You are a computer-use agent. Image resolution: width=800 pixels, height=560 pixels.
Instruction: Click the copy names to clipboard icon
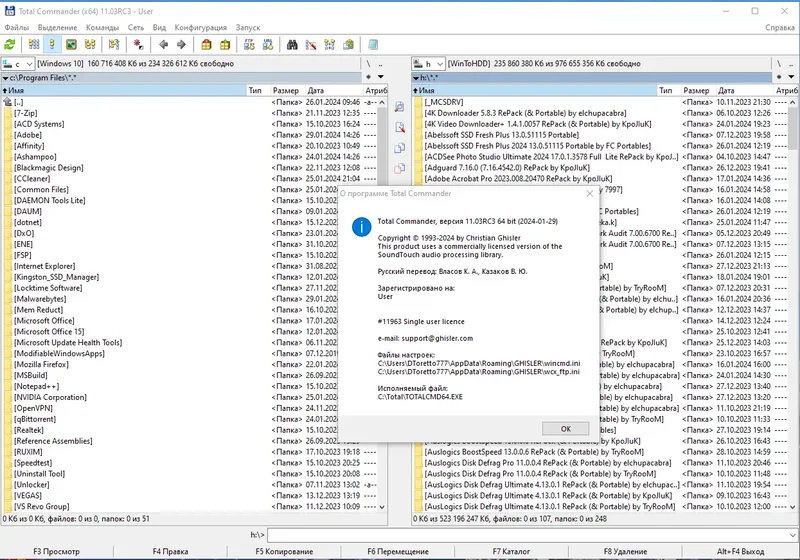(x=348, y=45)
